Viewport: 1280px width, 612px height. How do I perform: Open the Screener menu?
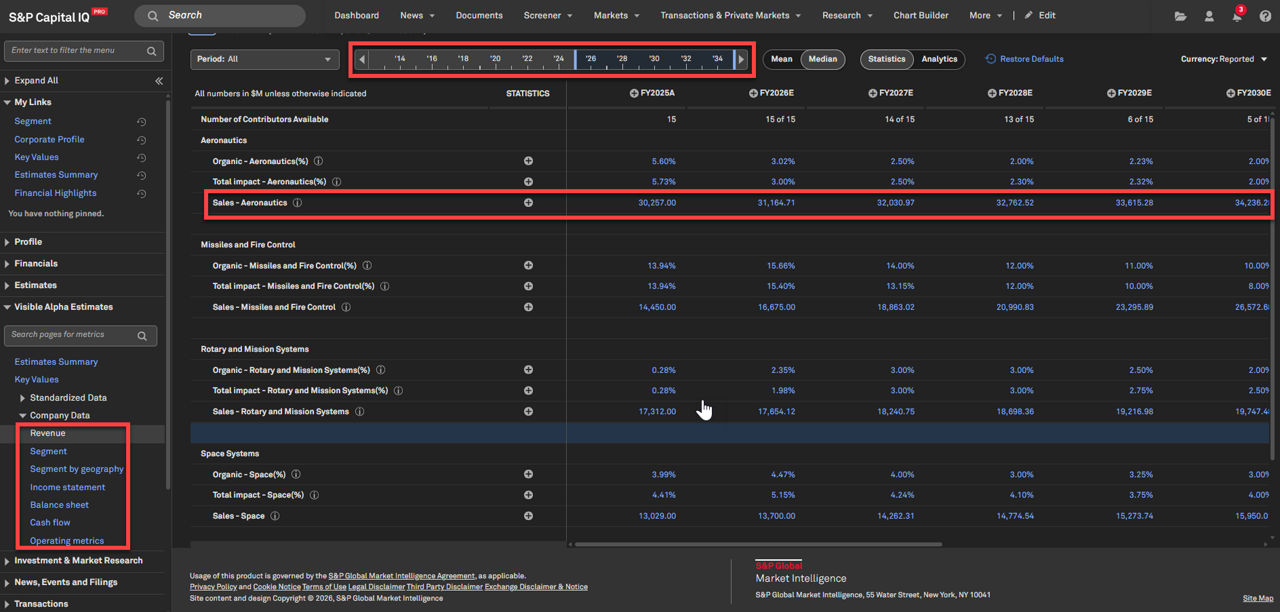coord(548,16)
